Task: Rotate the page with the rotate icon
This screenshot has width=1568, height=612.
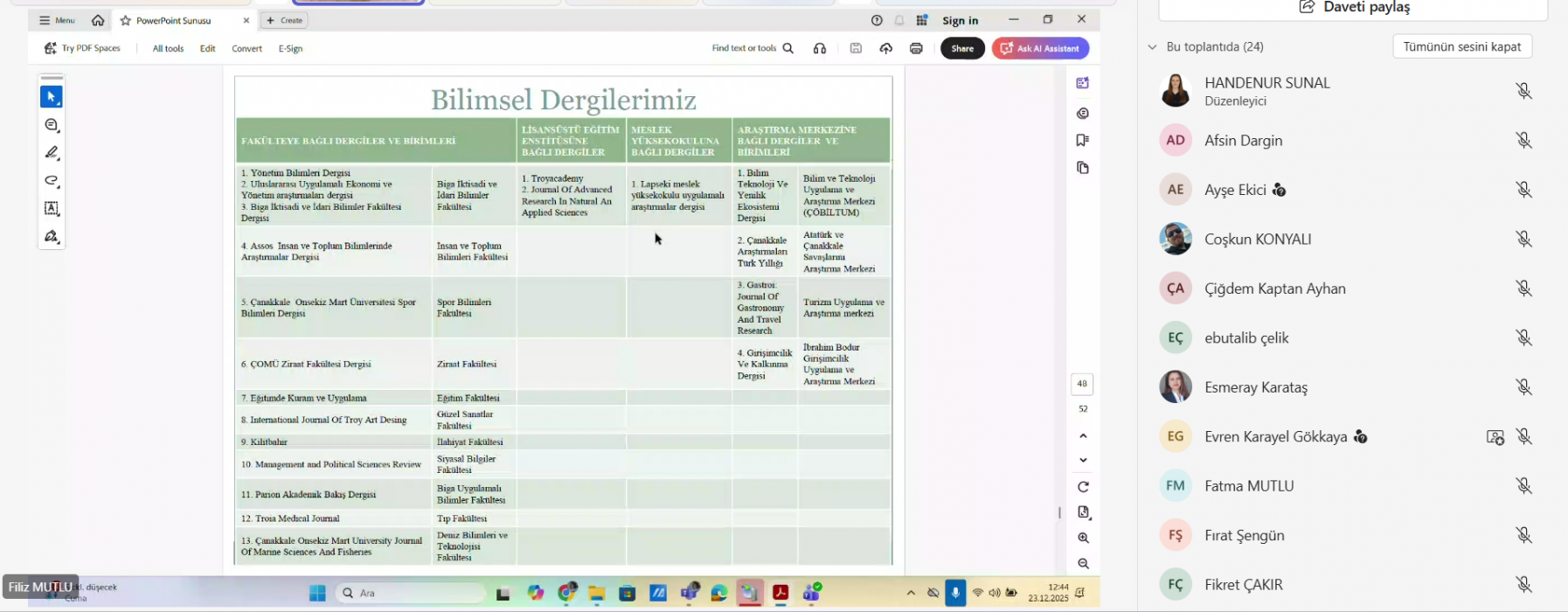Action: click(1083, 487)
